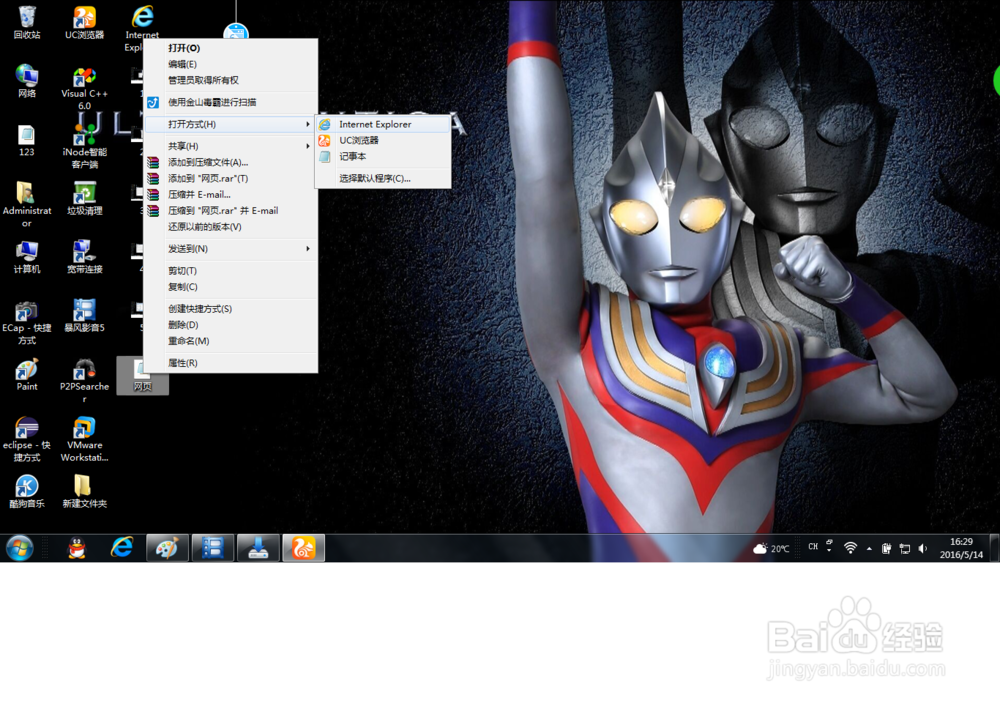Switch to the download-tray taskbar app
Image resolution: width=1000 pixels, height=703 pixels.
[258, 548]
